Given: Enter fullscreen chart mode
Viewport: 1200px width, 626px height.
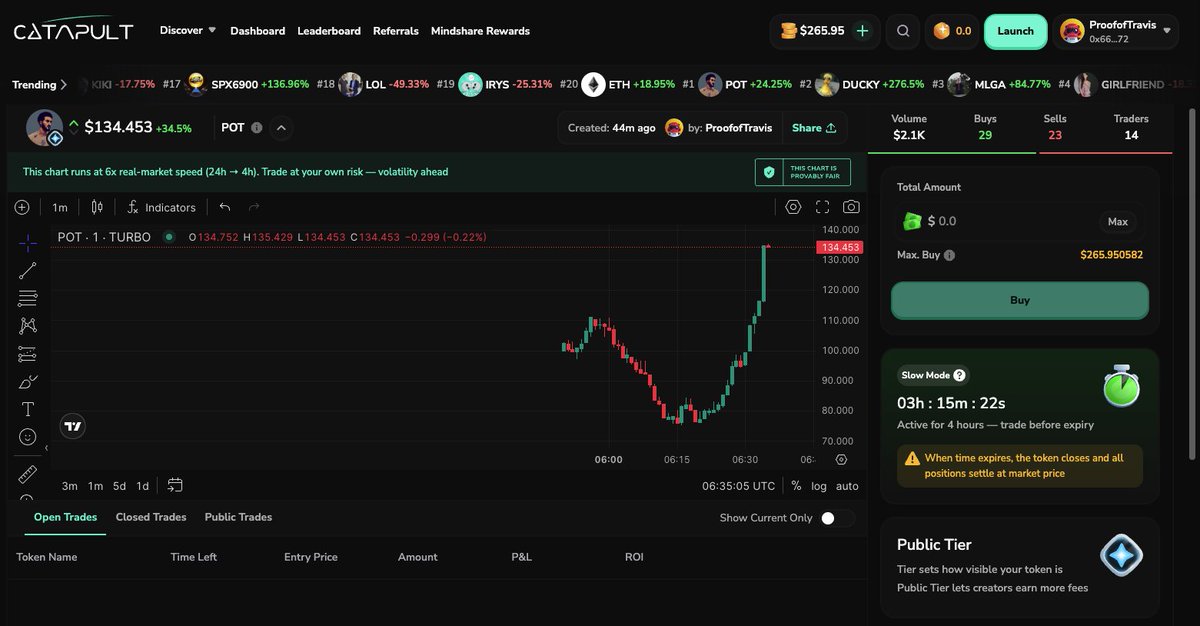Looking at the screenshot, I should [823, 207].
